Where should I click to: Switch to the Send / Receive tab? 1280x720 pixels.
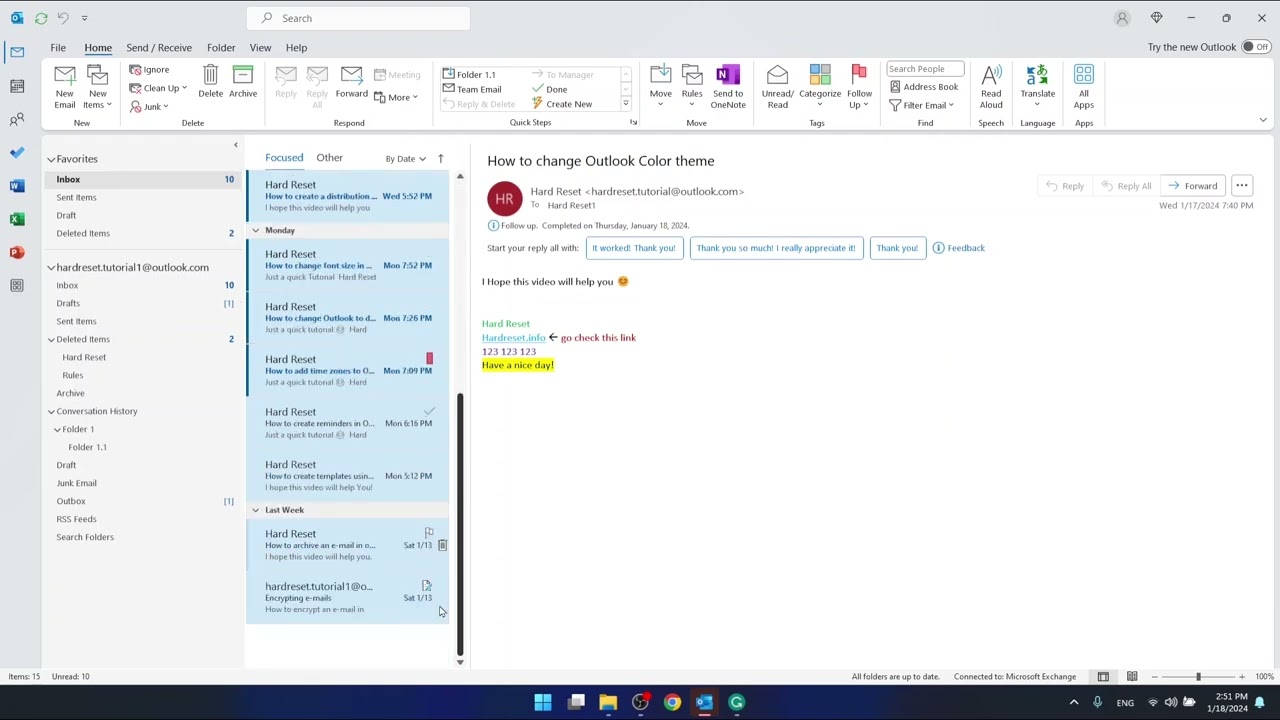[159, 47]
